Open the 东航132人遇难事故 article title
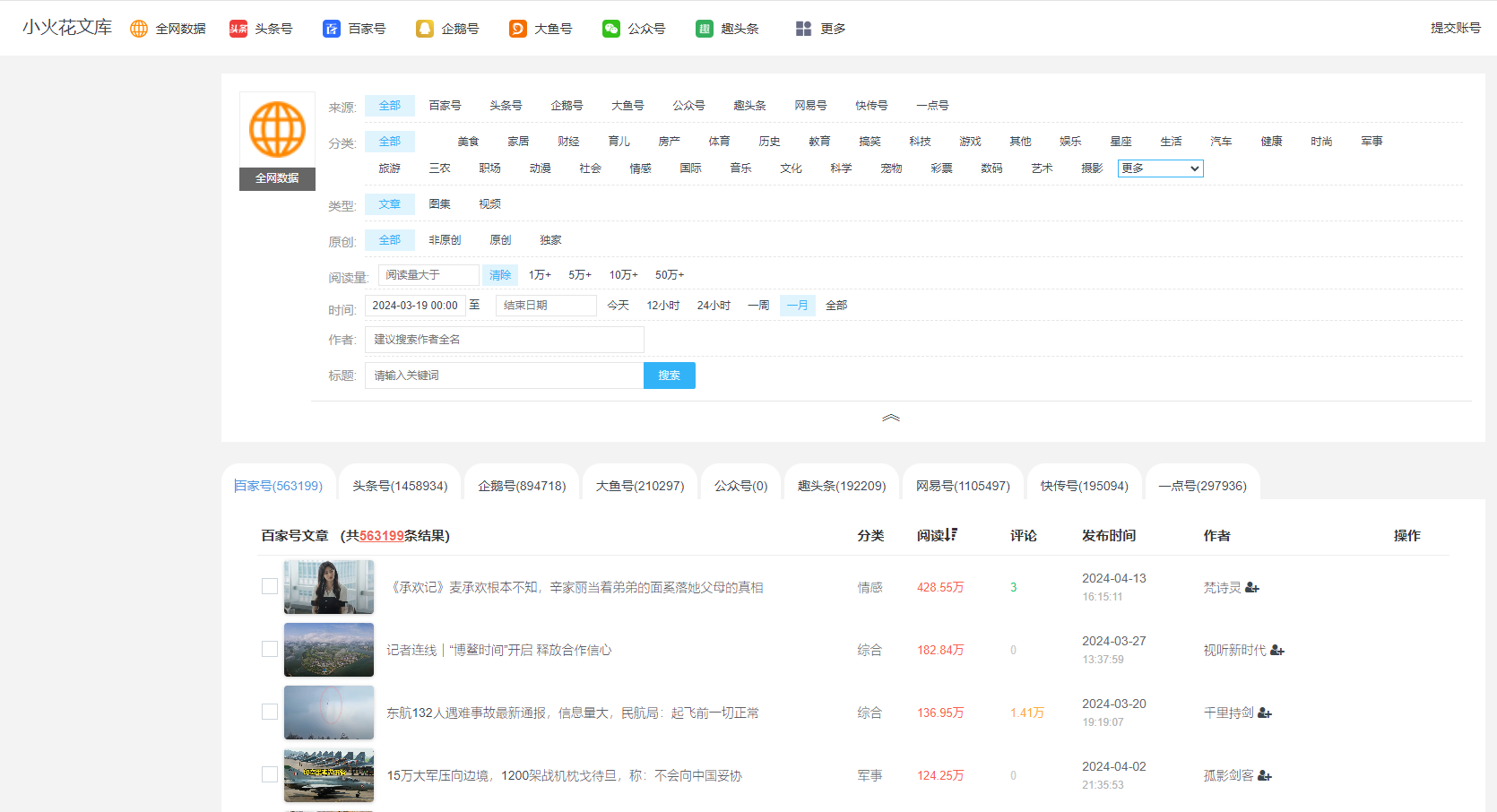 [573, 713]
